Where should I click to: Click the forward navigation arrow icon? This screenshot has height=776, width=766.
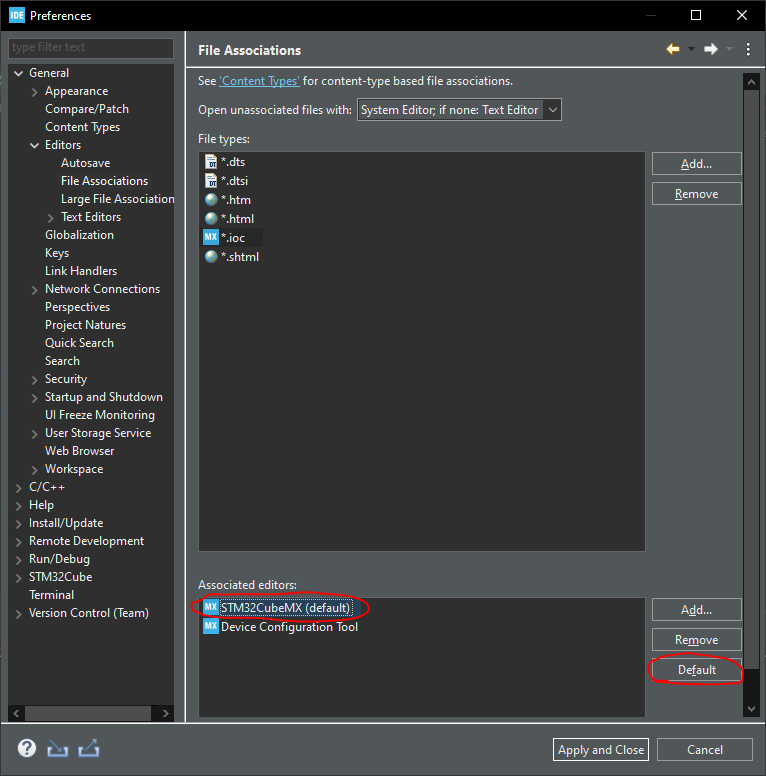[x=711, y=49]
